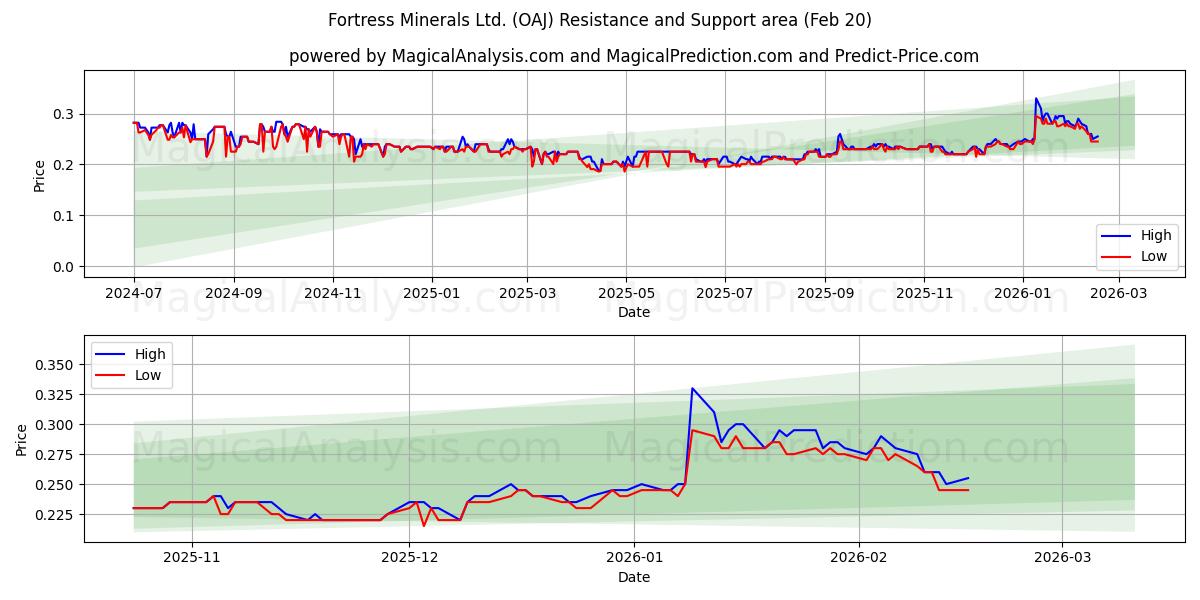Viewport: 1200px width, 600px height.
Task: Click the '2026-03' tick label on the lower chart
Action: tap(1063, 558)
